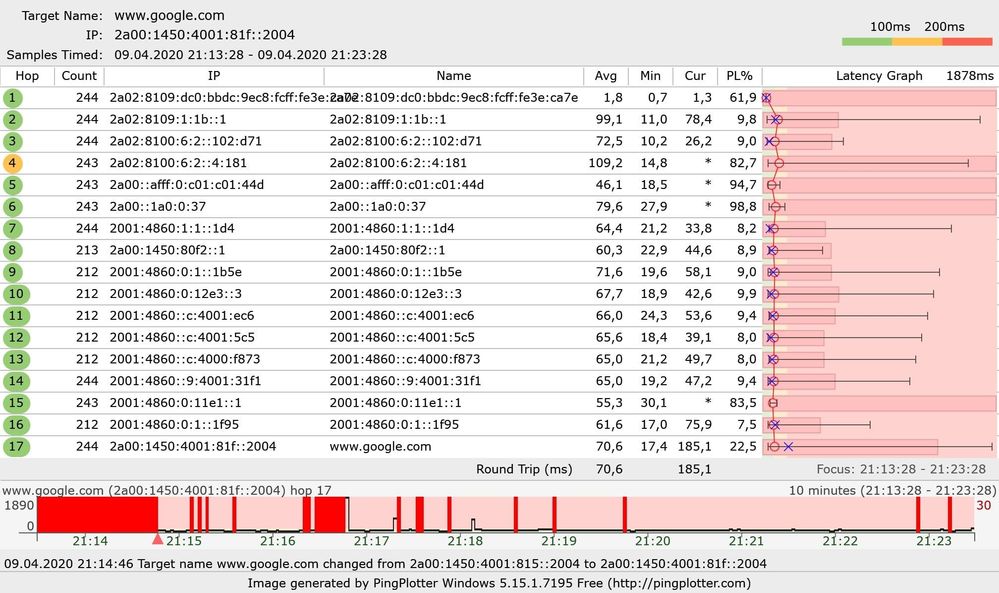Select the hop 15 circle icon
The image size is (999, 593).
[16, 403]
